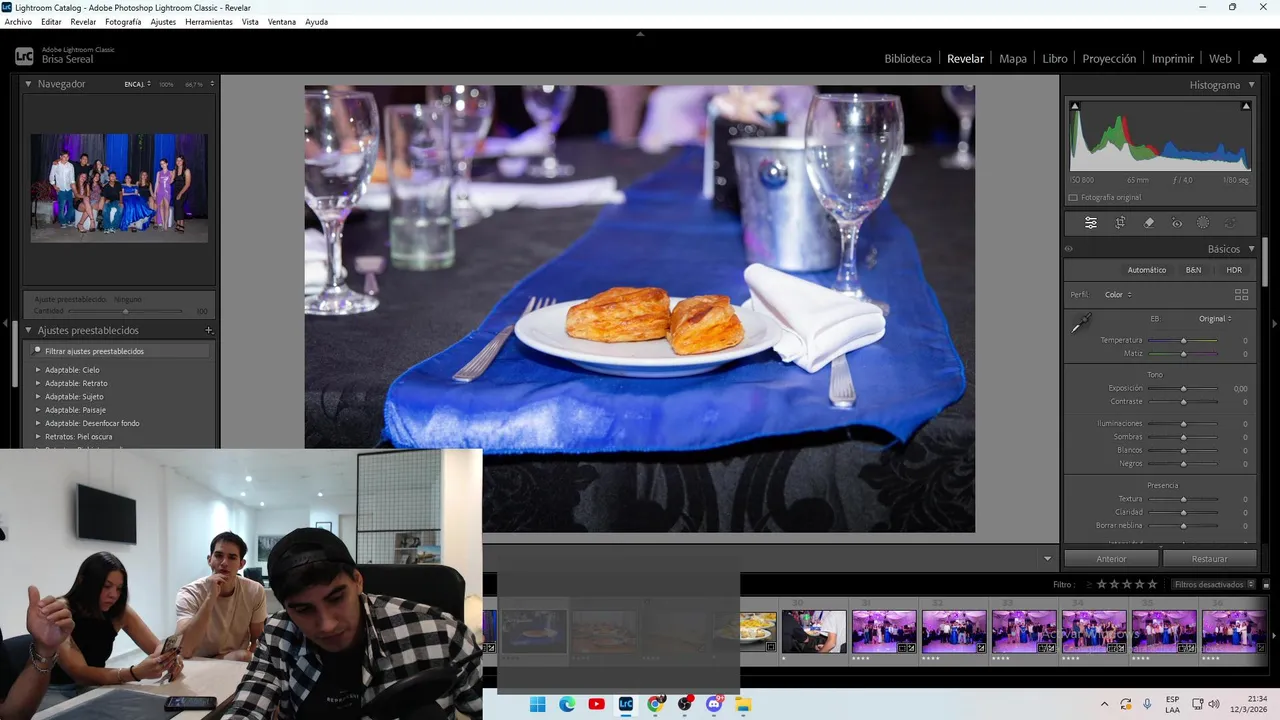This screenshot has height=720, width=1280.
Task: Activate the Crop overlay tool
Action: click(1120, 223)
